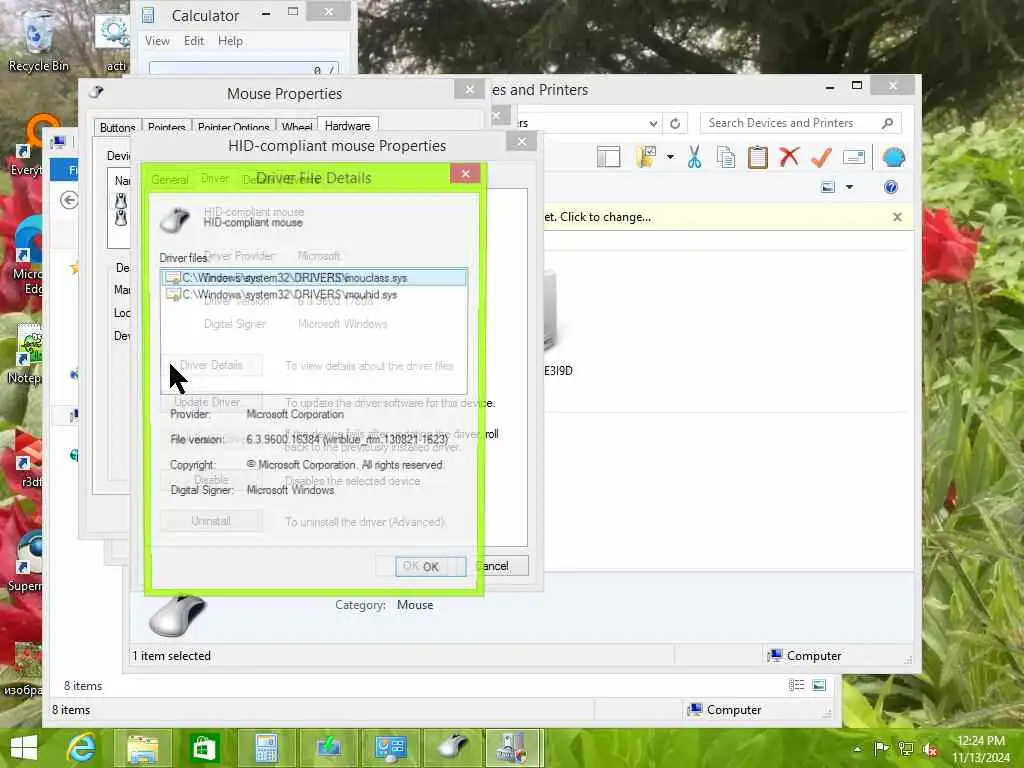Toggle the navigation pane layout icon
The width and height of the screenshot is (1024, 768).
pyautogui.click(x=609, y=157)
